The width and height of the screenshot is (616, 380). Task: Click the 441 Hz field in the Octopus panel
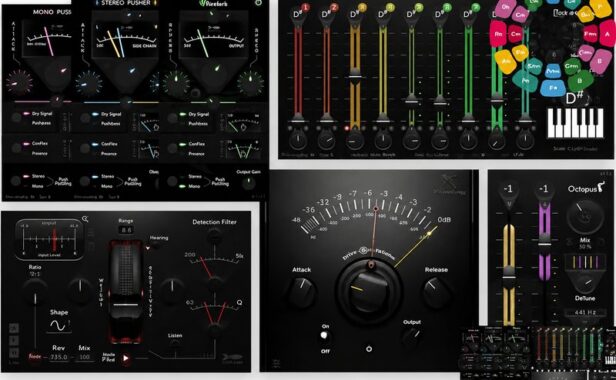(x=585, y=313)
